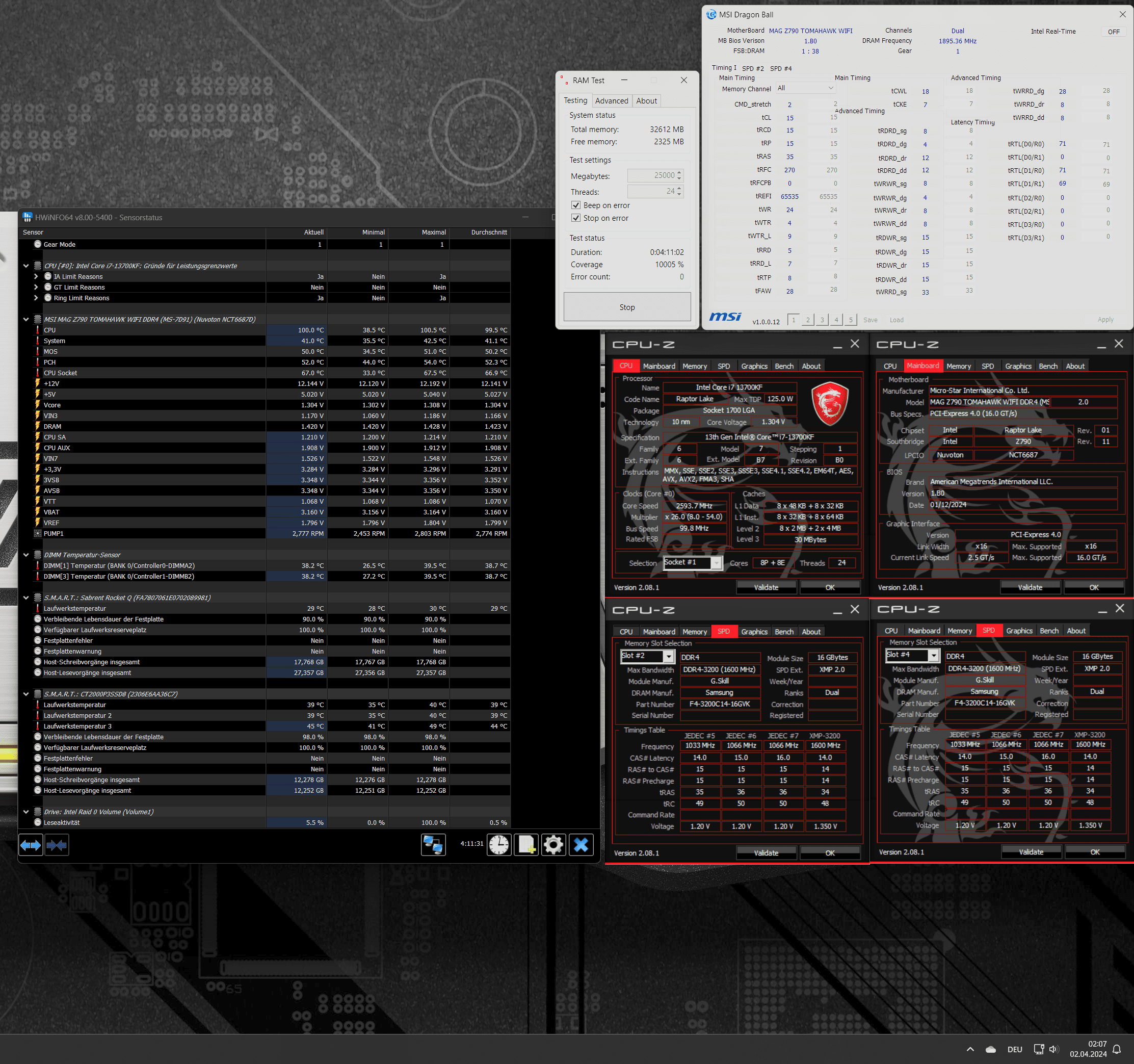Click Validate in CPU-Z Mainboard window
The image size is (1134, 1064).
(1030, 587)
